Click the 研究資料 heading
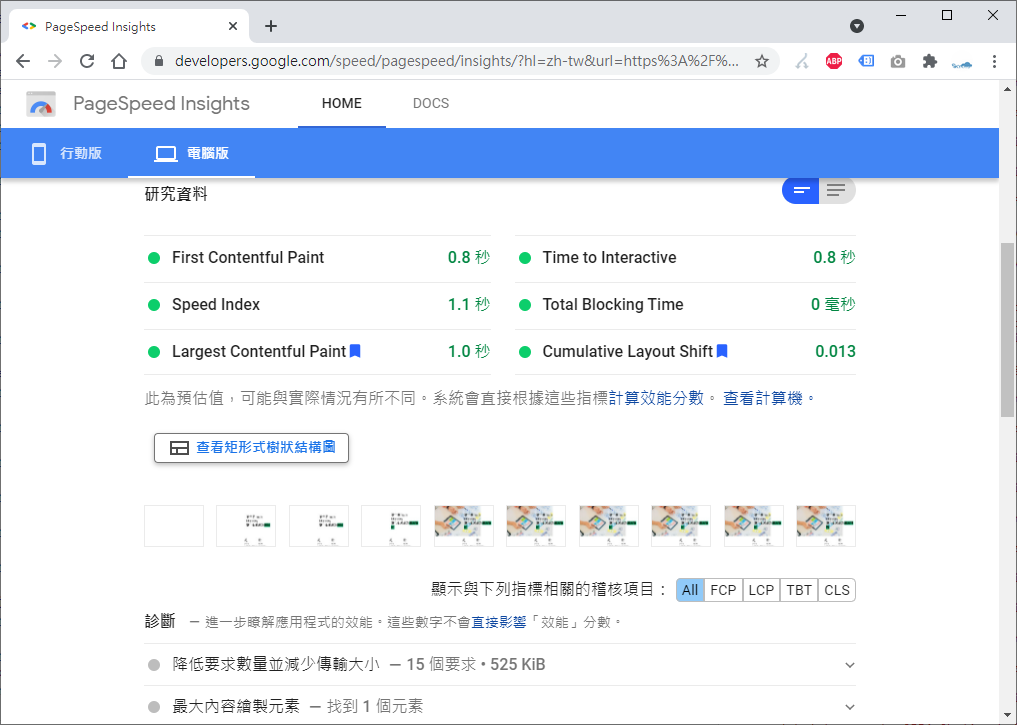This screenshot has width=1017, height=725. [176, 194]
